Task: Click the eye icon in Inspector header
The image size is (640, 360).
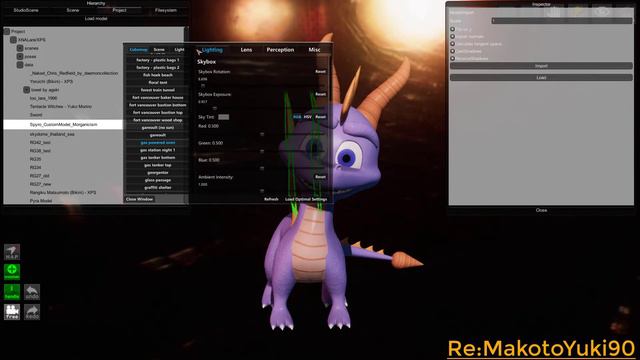Action: coord(602,12)
